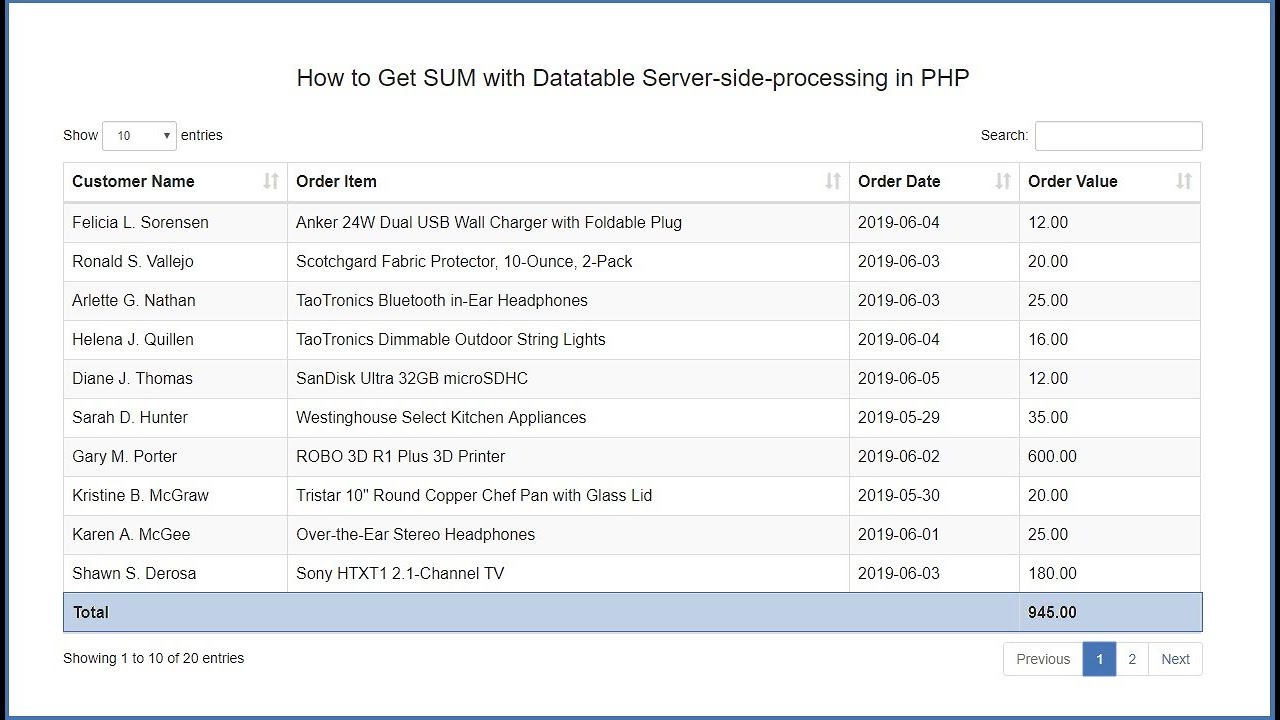Select cell Ronald S. Vallejo
1280x720 pixels.
[x=175, y=261]
